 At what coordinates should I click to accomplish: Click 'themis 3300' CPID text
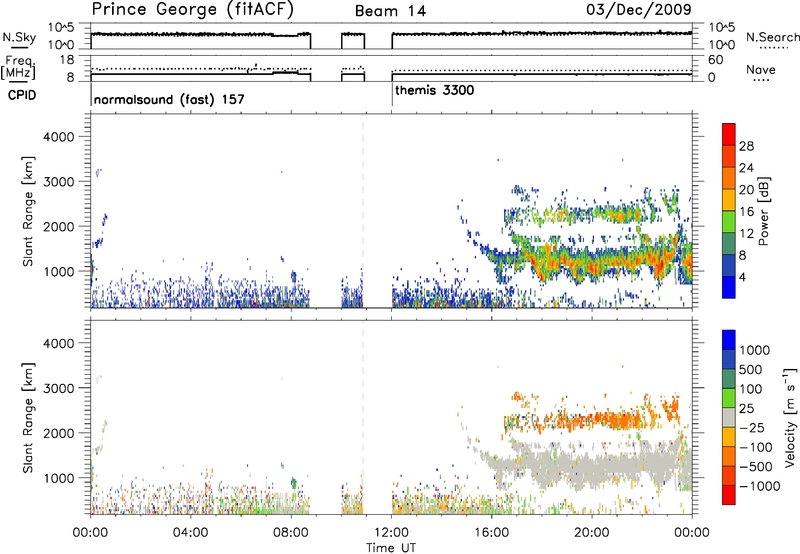pos(435,90)
